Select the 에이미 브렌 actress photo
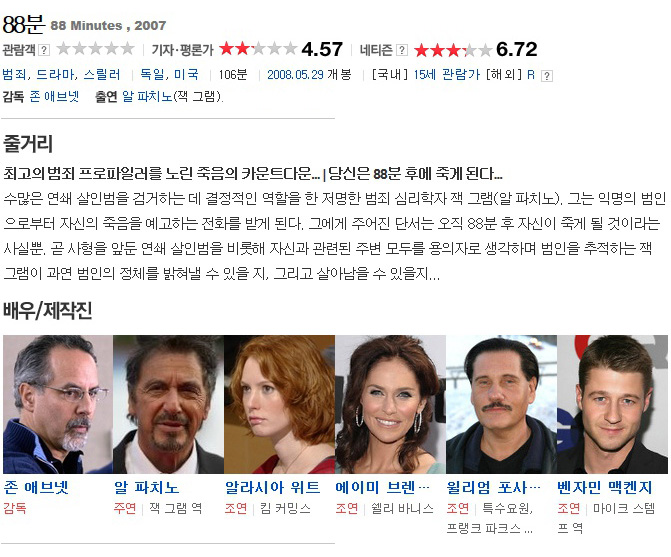 click(390, 404)
